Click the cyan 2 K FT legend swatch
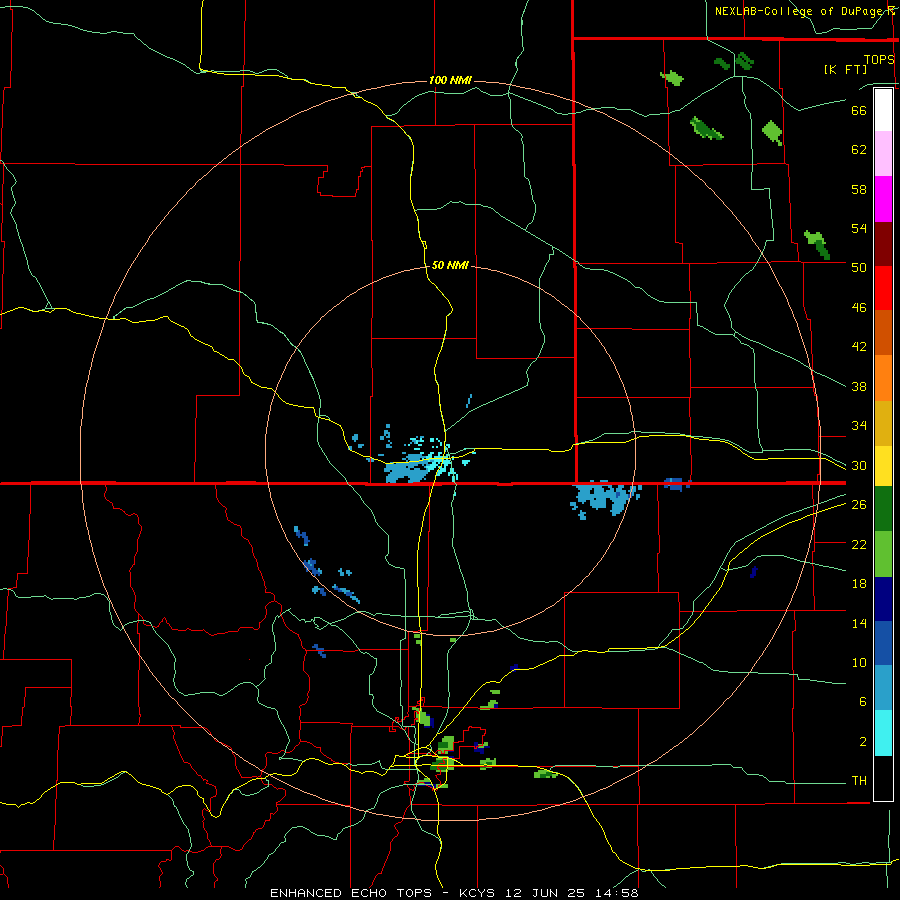This screenshot has width=900, height=900. point(883,733)
